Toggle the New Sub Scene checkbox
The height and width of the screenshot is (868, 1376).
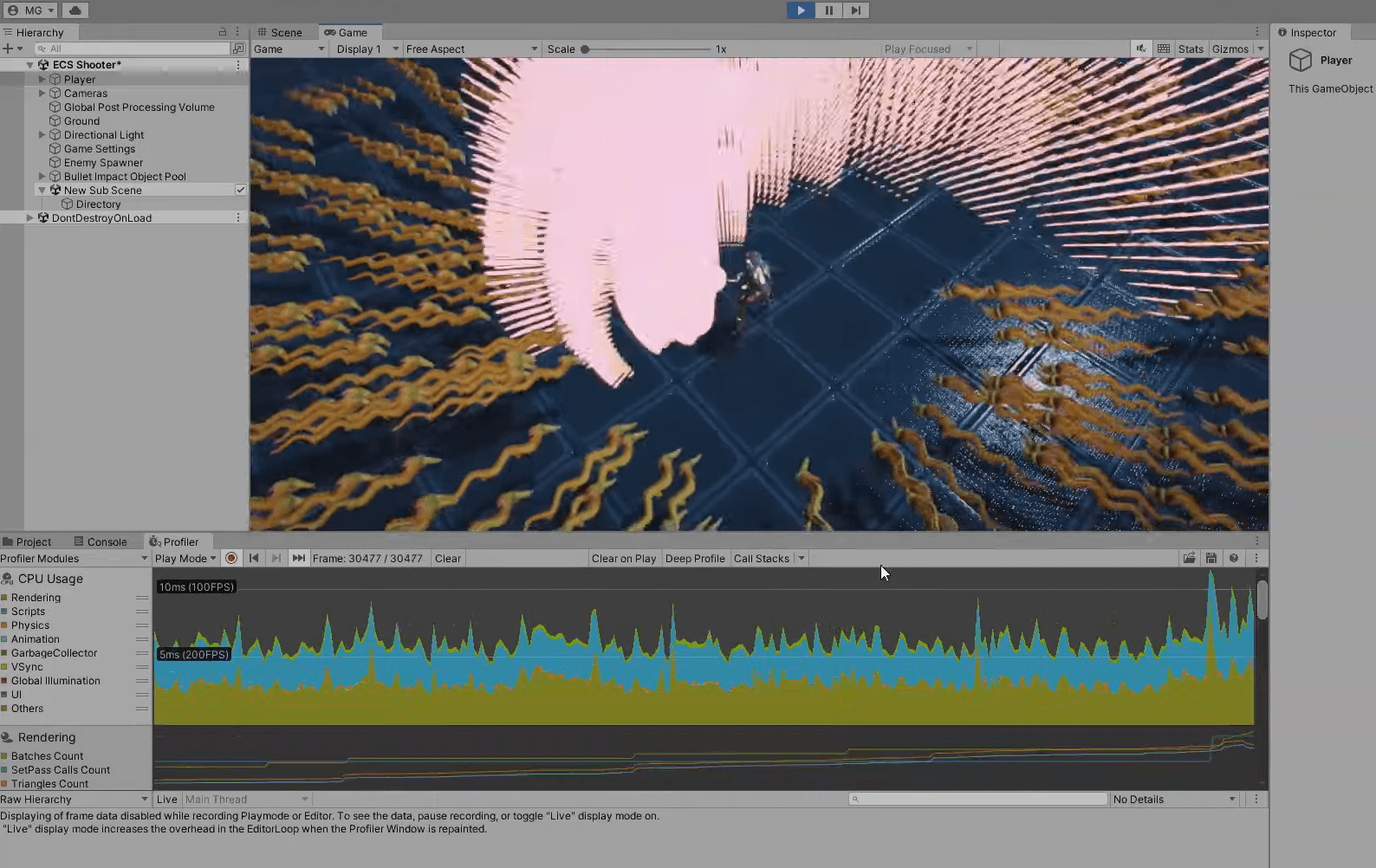click(240, 191)
